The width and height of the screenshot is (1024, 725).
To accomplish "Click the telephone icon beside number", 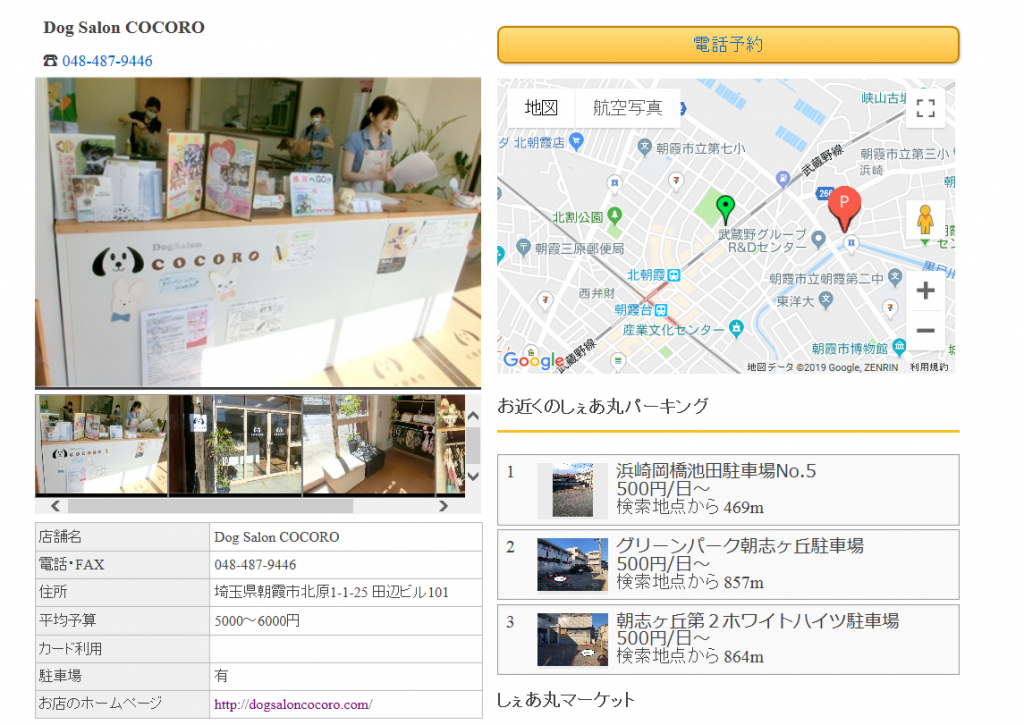I will point(50,61).
